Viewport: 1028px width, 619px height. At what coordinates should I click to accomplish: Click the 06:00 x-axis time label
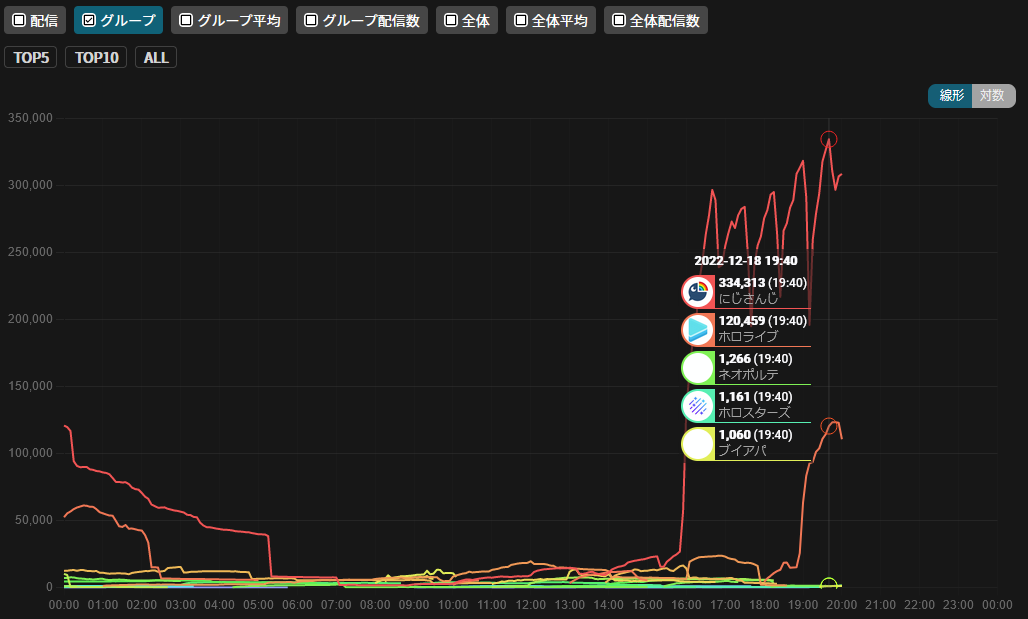[297, 605]
